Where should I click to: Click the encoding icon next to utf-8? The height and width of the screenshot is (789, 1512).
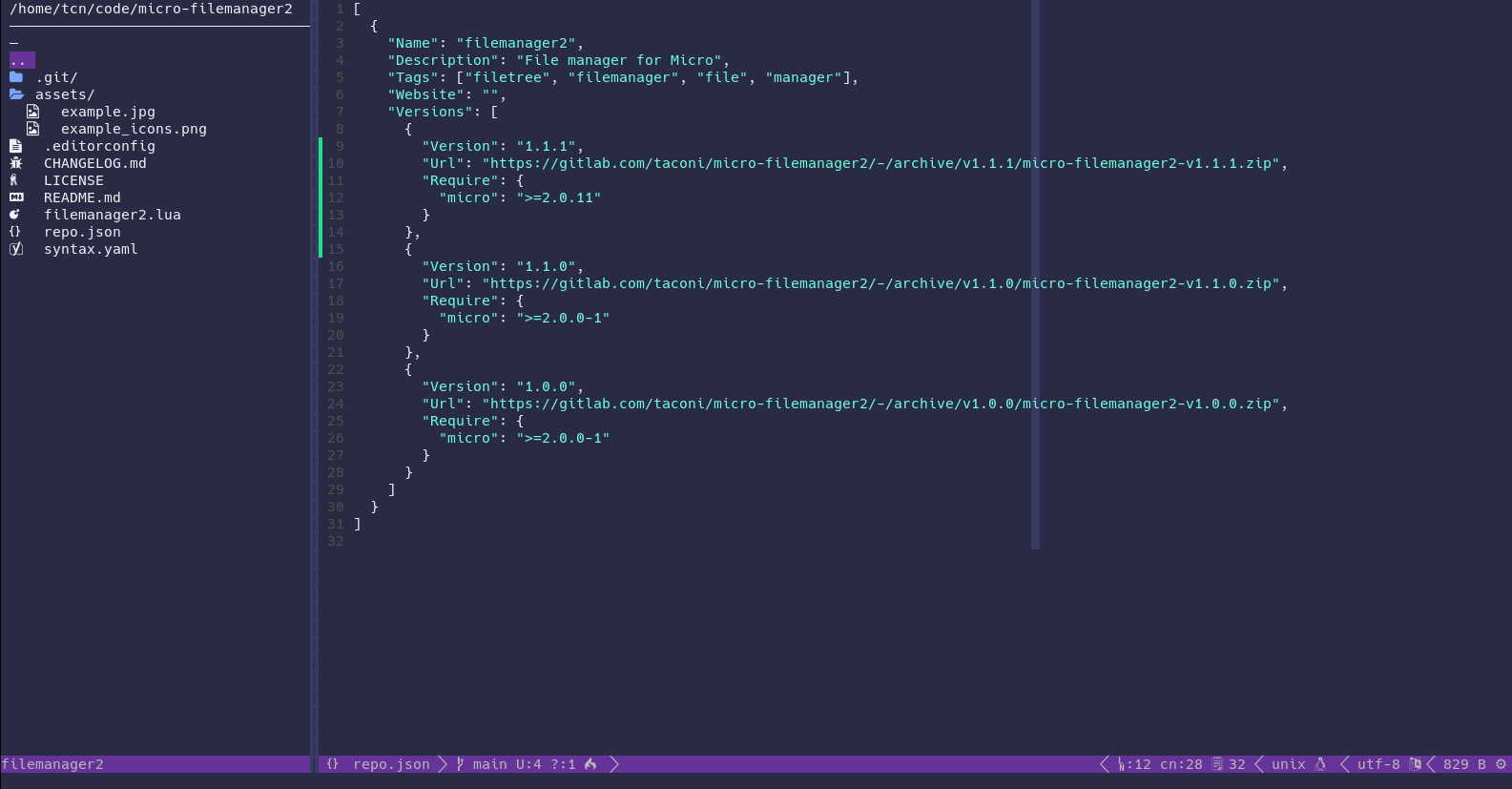(1415, 764)
